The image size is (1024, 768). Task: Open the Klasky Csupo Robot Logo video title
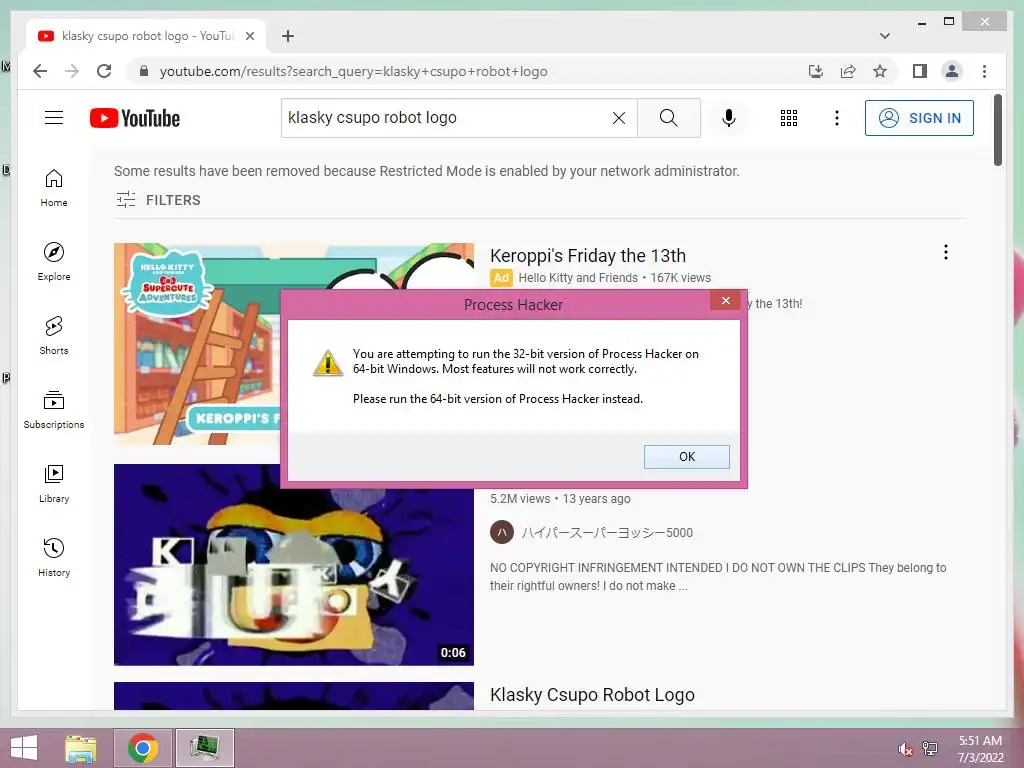point(592,695)
